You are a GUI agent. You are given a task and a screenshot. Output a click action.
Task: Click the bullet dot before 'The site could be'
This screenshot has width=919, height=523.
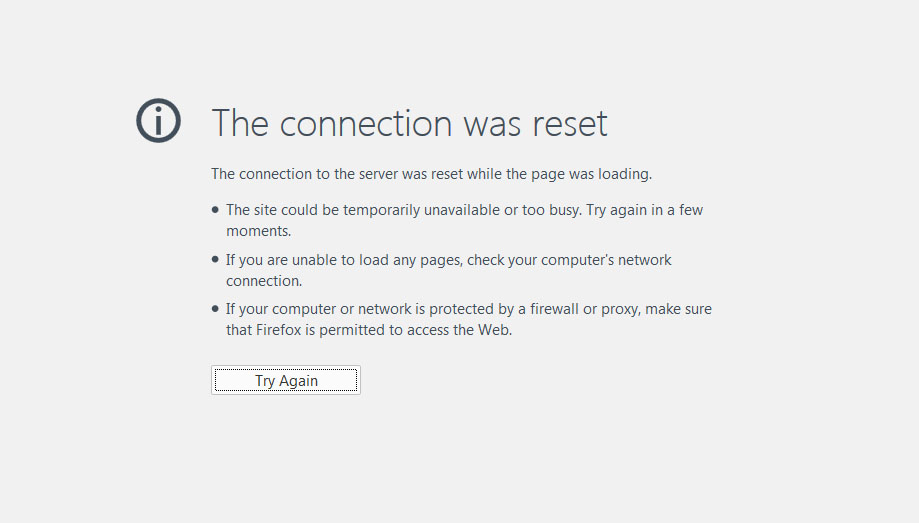tap(215, 209)
